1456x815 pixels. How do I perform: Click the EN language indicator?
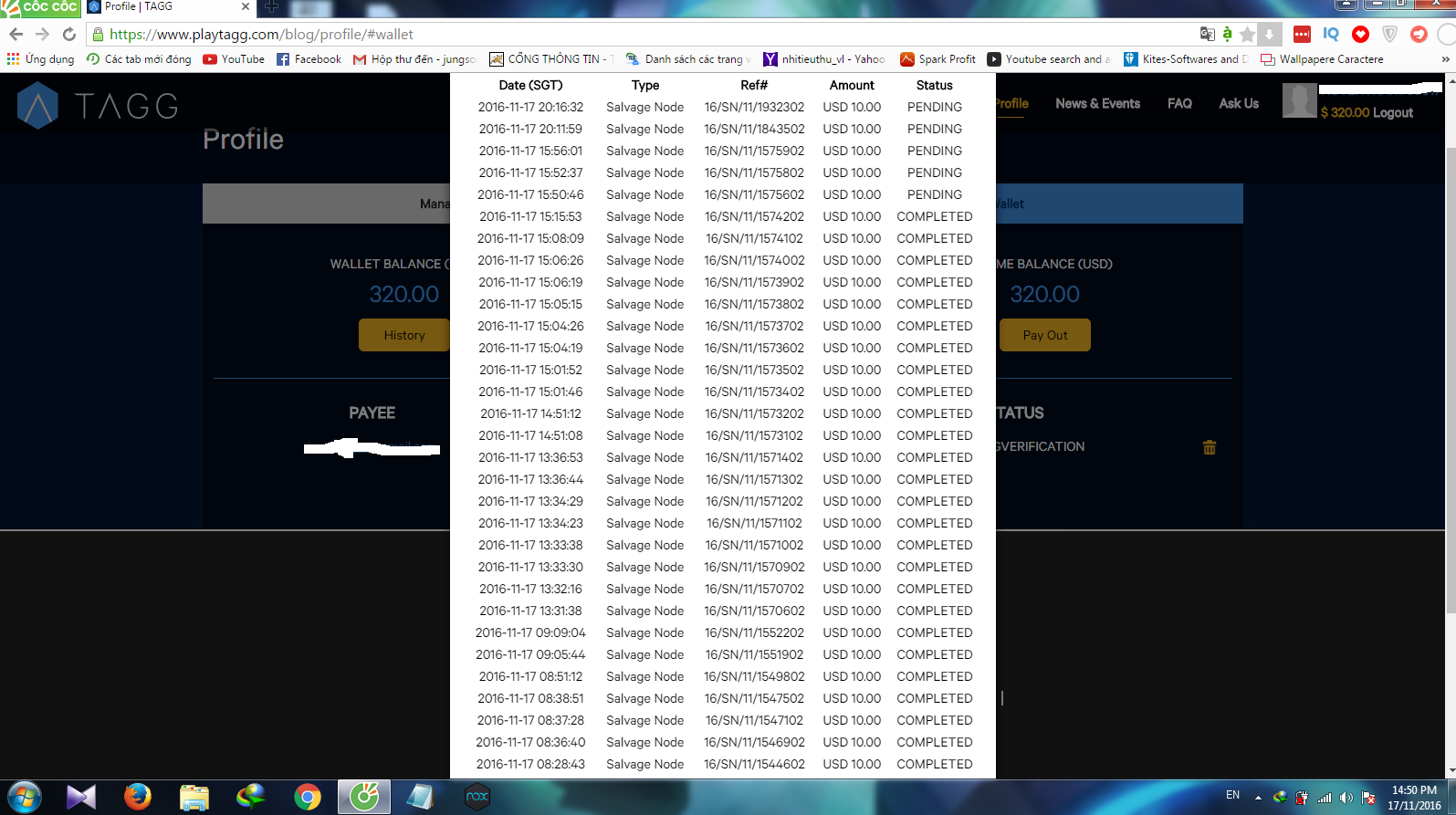(x=1232, y=795)
